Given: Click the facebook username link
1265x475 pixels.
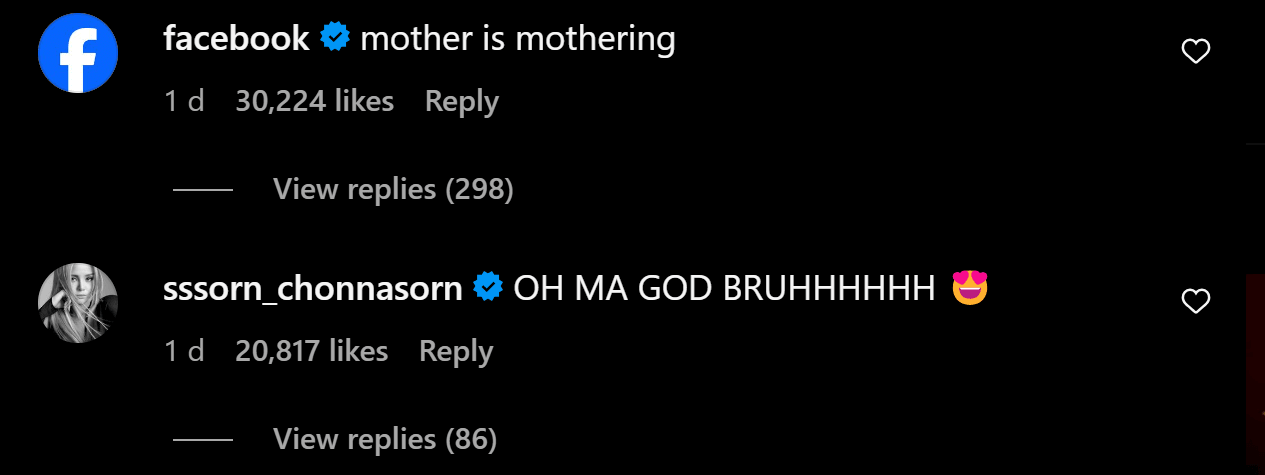Looking at the screenshot, I should coord(236,40).
